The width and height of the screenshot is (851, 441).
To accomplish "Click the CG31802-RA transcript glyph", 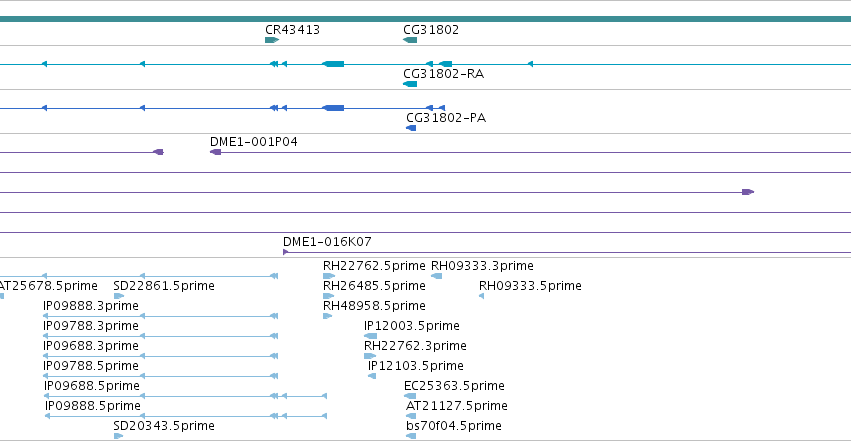I will (x=410, y=84).
